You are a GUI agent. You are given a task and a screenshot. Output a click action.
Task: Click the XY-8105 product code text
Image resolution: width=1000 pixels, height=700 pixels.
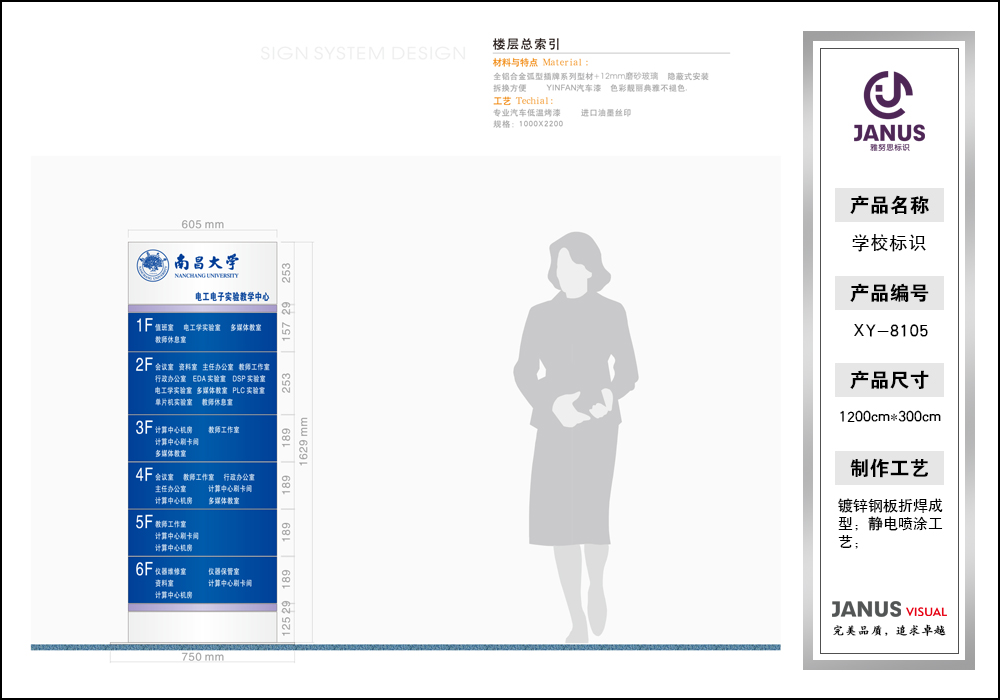(889, 330)
